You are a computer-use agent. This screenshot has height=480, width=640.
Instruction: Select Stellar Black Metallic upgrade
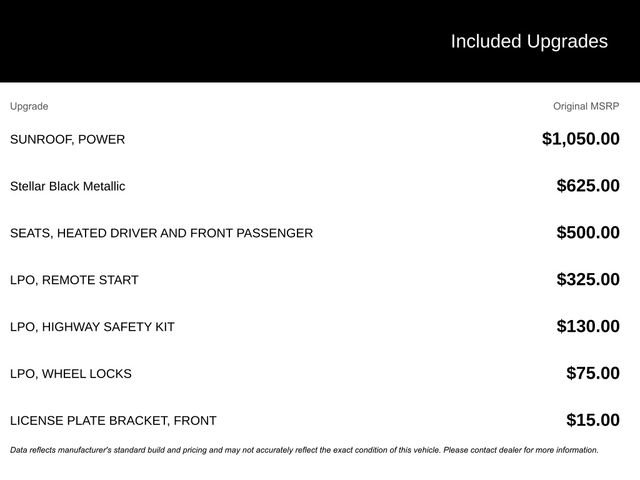tap(67, 186)
